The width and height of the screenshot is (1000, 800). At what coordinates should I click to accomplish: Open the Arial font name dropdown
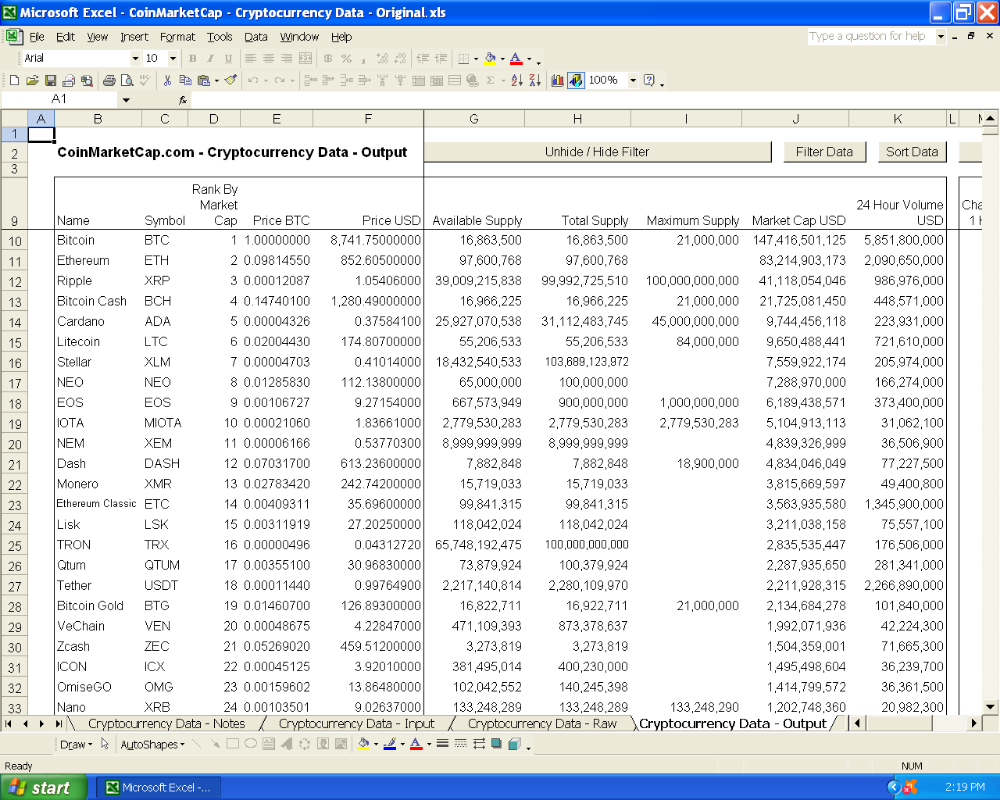tap(135, 59)
